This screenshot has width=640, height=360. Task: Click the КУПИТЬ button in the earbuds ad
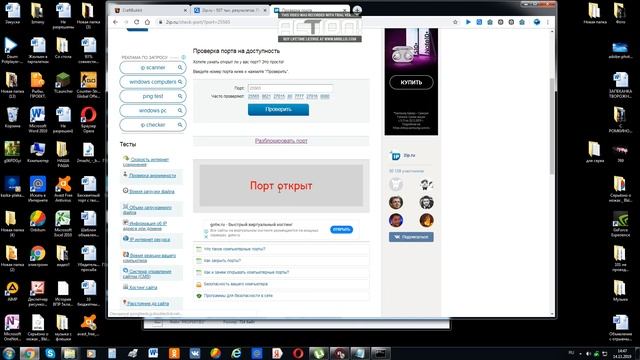[411, 82]
